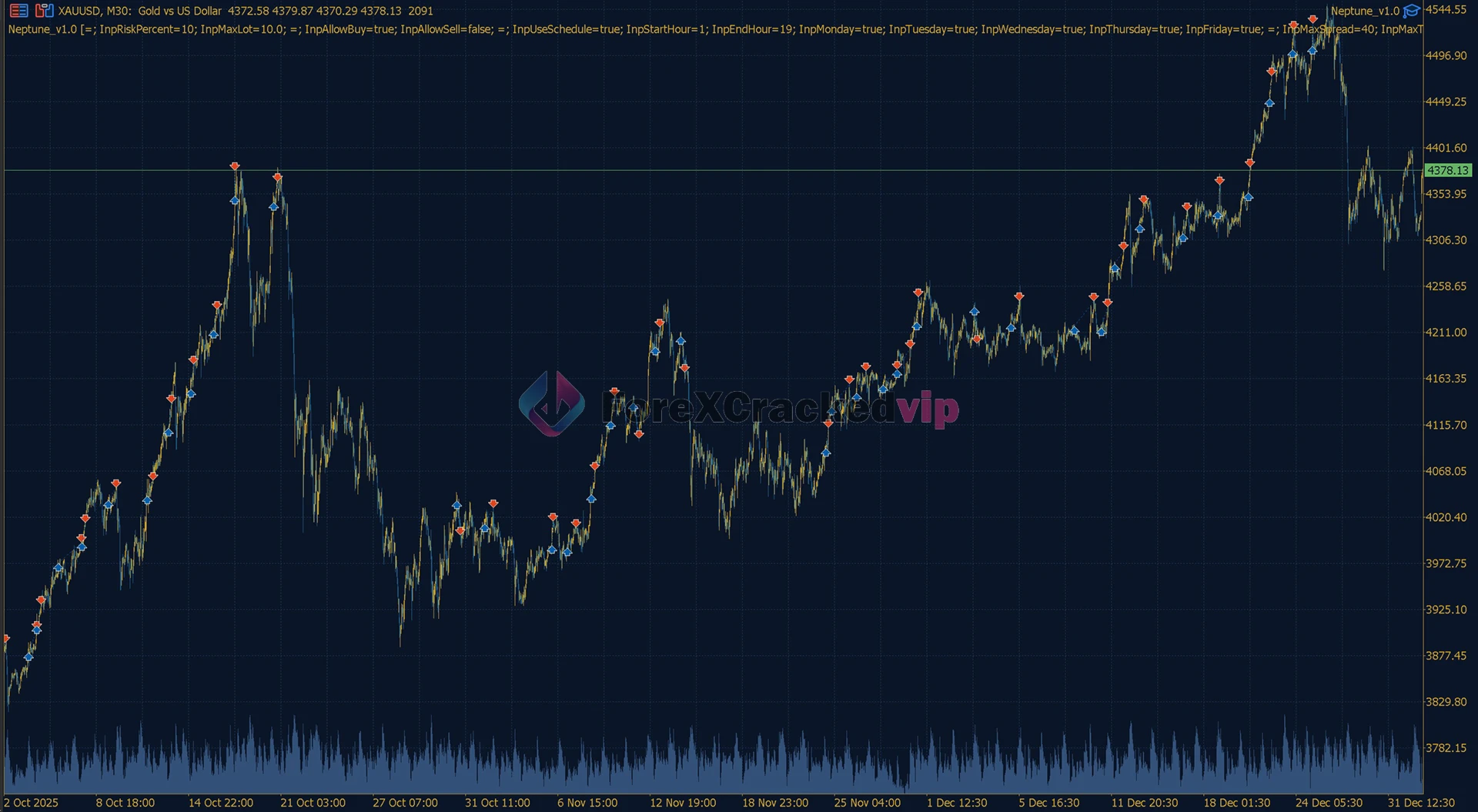Select the red arrow atop the 12 Nov peak

(660, 323)
